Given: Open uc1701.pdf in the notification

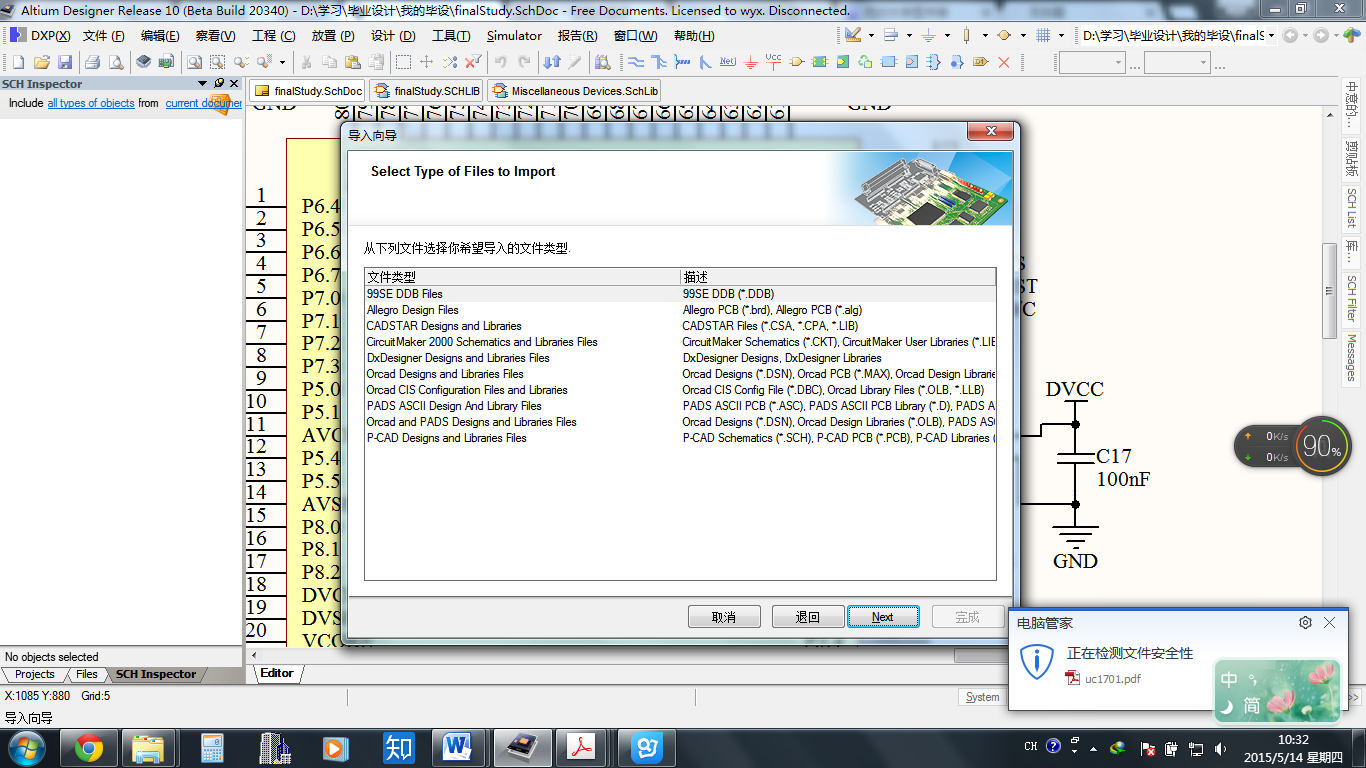Looking at the screenshot, I should tap(1112, 678).
